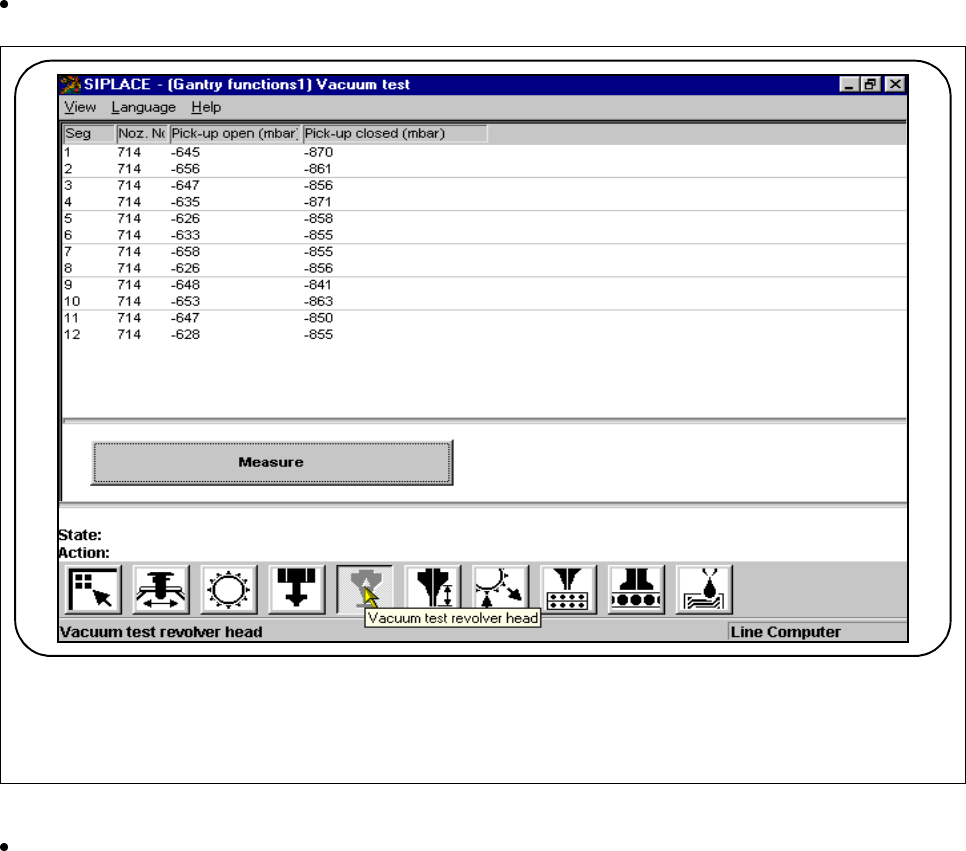966x851 pixels.
Task: Select pick-up open value -628
Action: 185,335
